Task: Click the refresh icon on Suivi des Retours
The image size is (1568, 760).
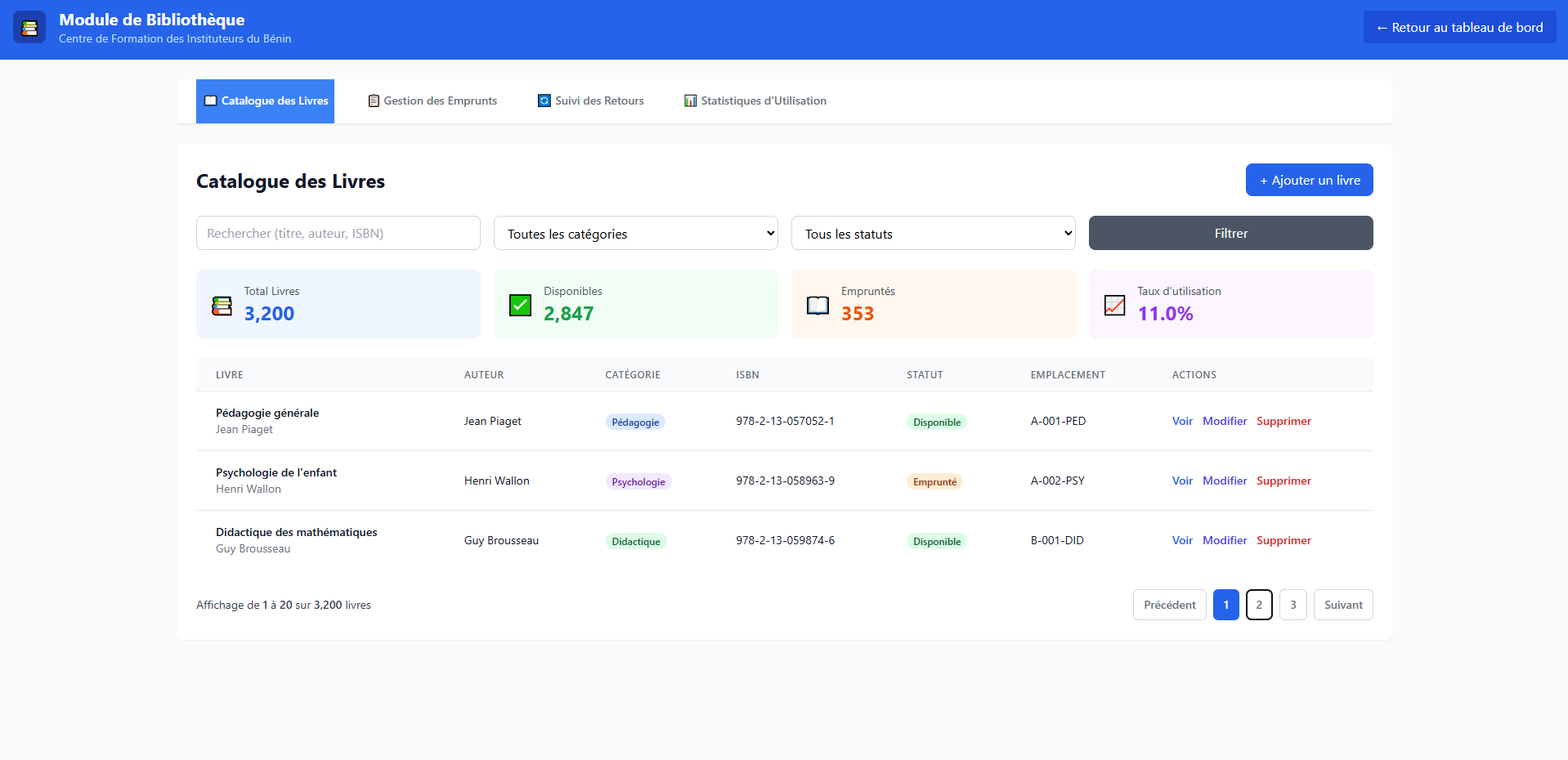Action: tap(544, 101)
